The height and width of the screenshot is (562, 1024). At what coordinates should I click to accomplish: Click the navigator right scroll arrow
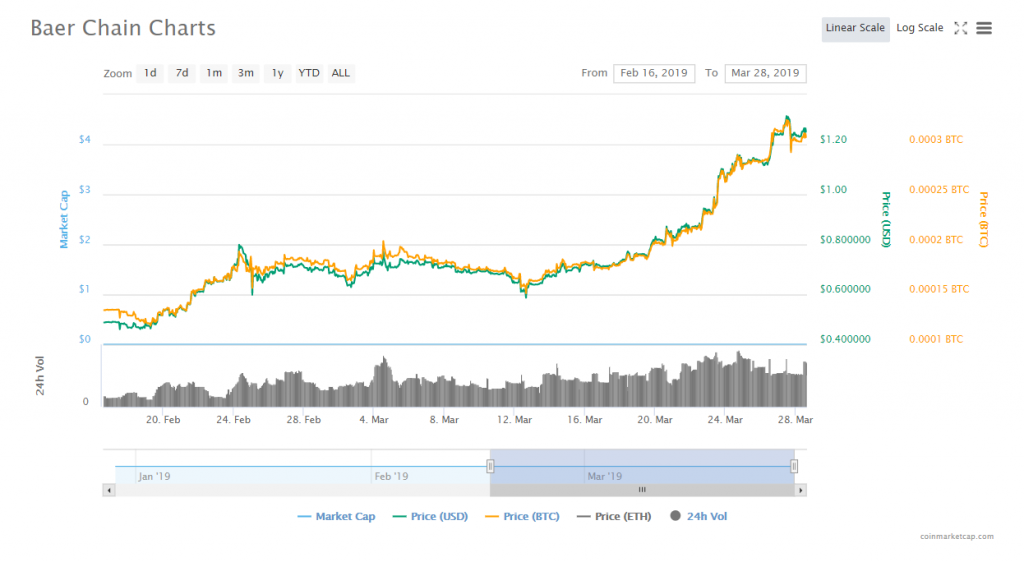coord(801,490)
